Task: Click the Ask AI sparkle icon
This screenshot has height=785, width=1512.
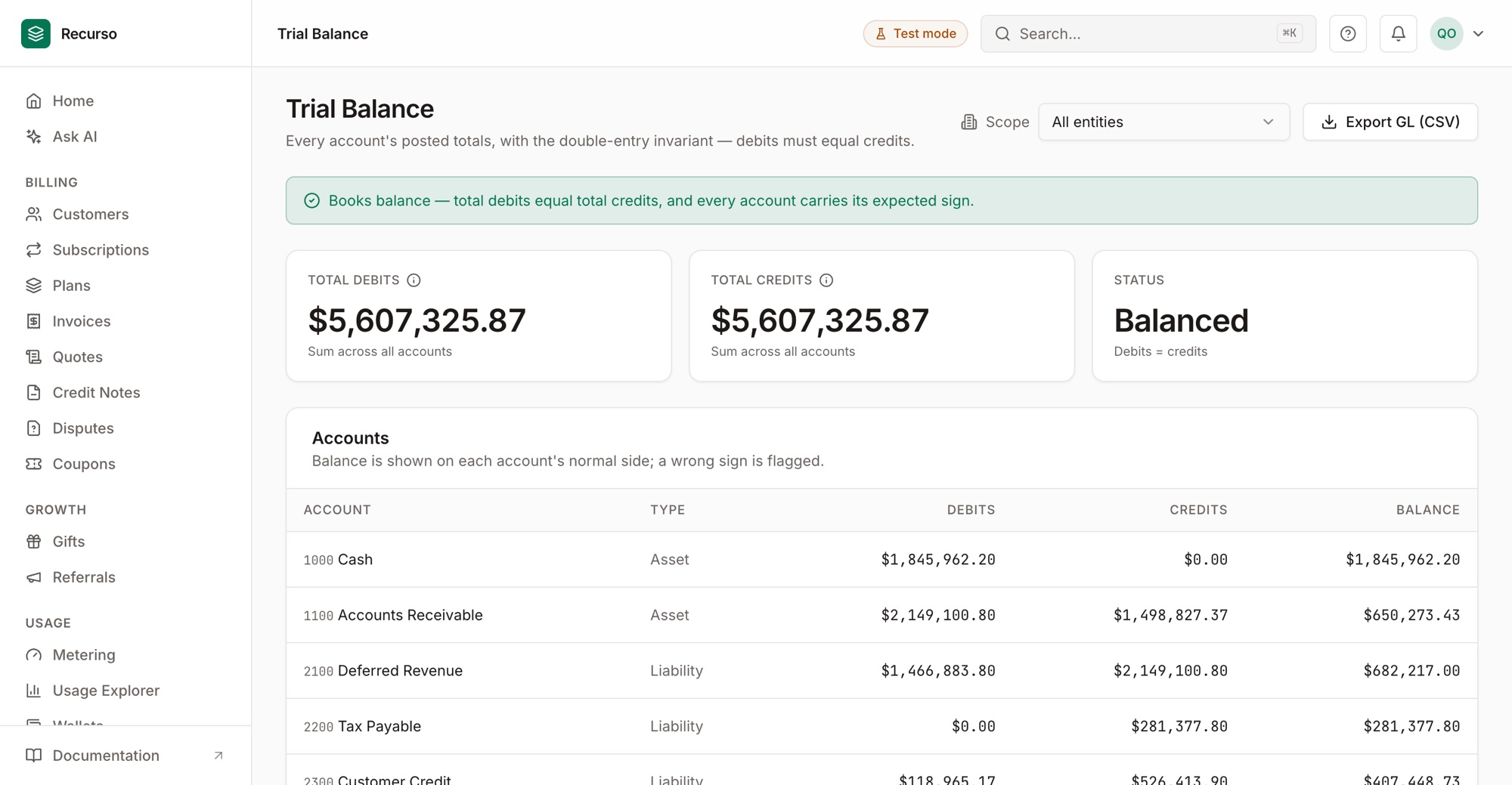Action: coord(33,137)
